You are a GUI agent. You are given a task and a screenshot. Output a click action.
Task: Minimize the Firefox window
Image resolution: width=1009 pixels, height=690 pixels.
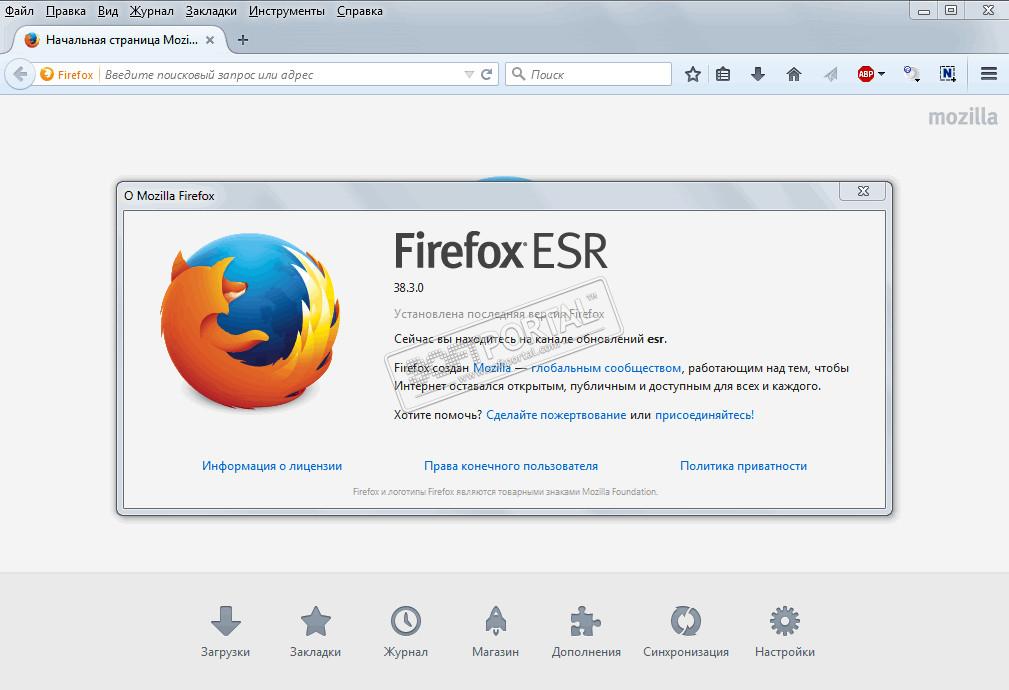[x=924, y=10]
